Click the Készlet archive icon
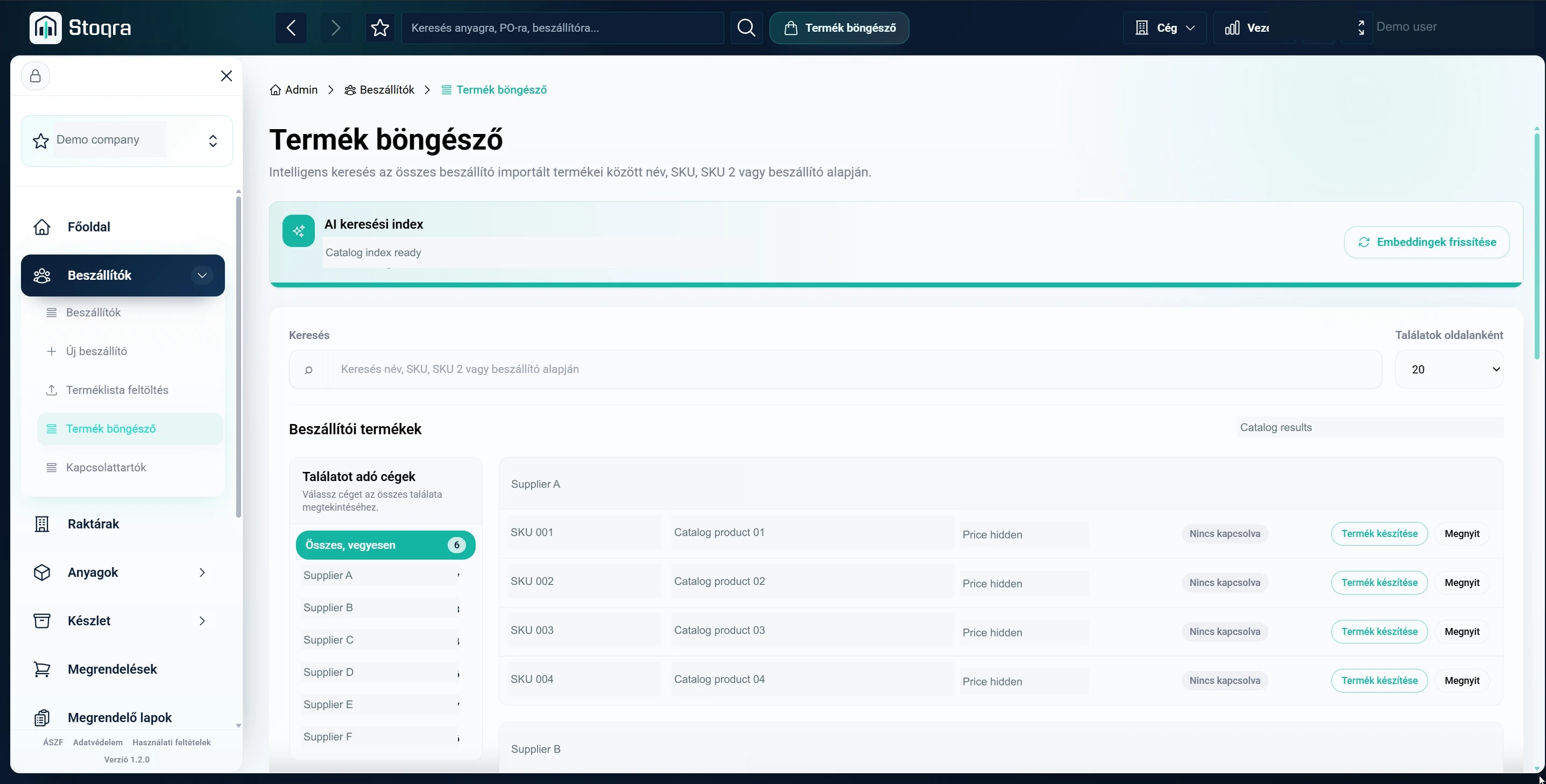The height and width of the screenshot is (784, 1546). point(42,621)
